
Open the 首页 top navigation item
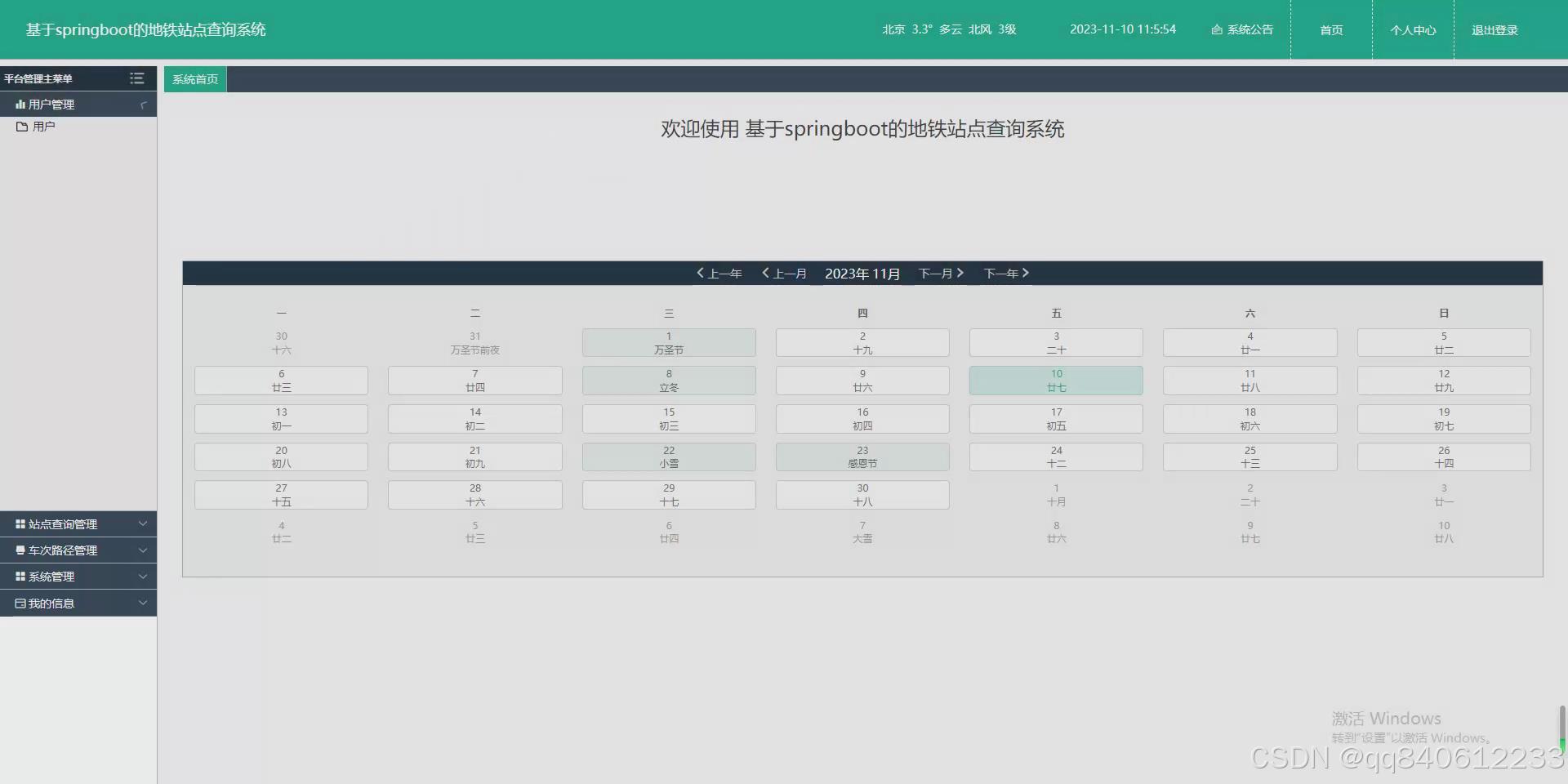tap(1331, 30)
